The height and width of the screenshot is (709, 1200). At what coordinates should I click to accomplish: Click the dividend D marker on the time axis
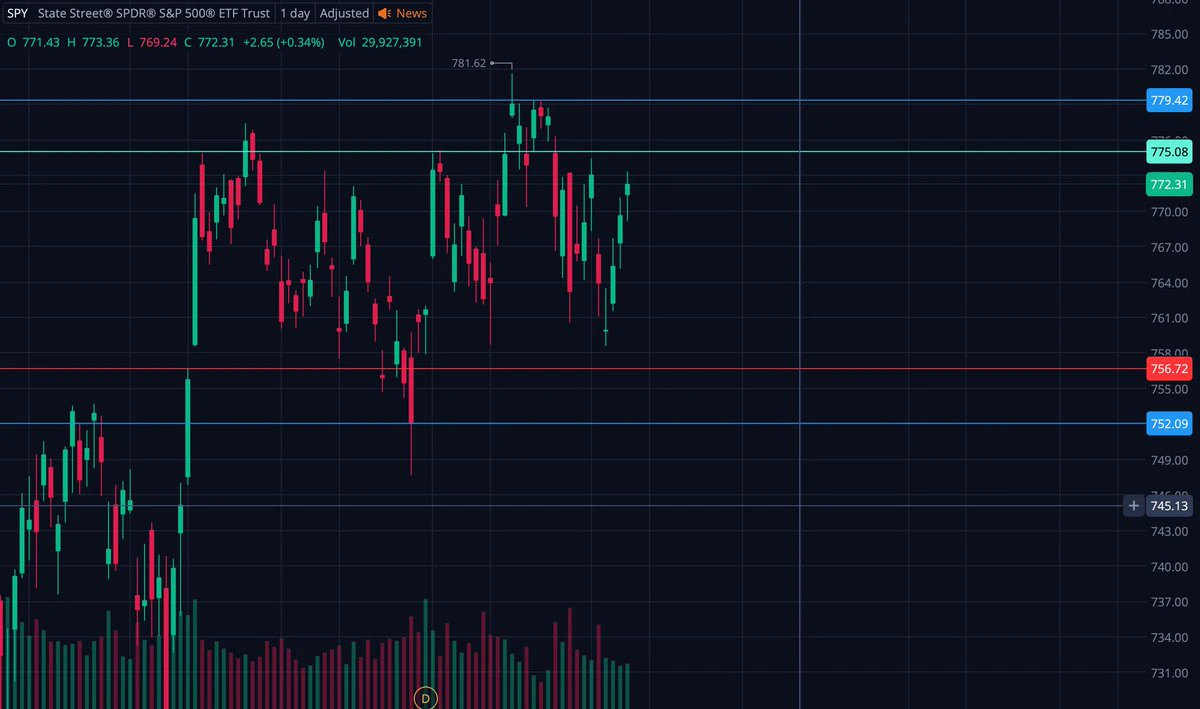point(426,697)
